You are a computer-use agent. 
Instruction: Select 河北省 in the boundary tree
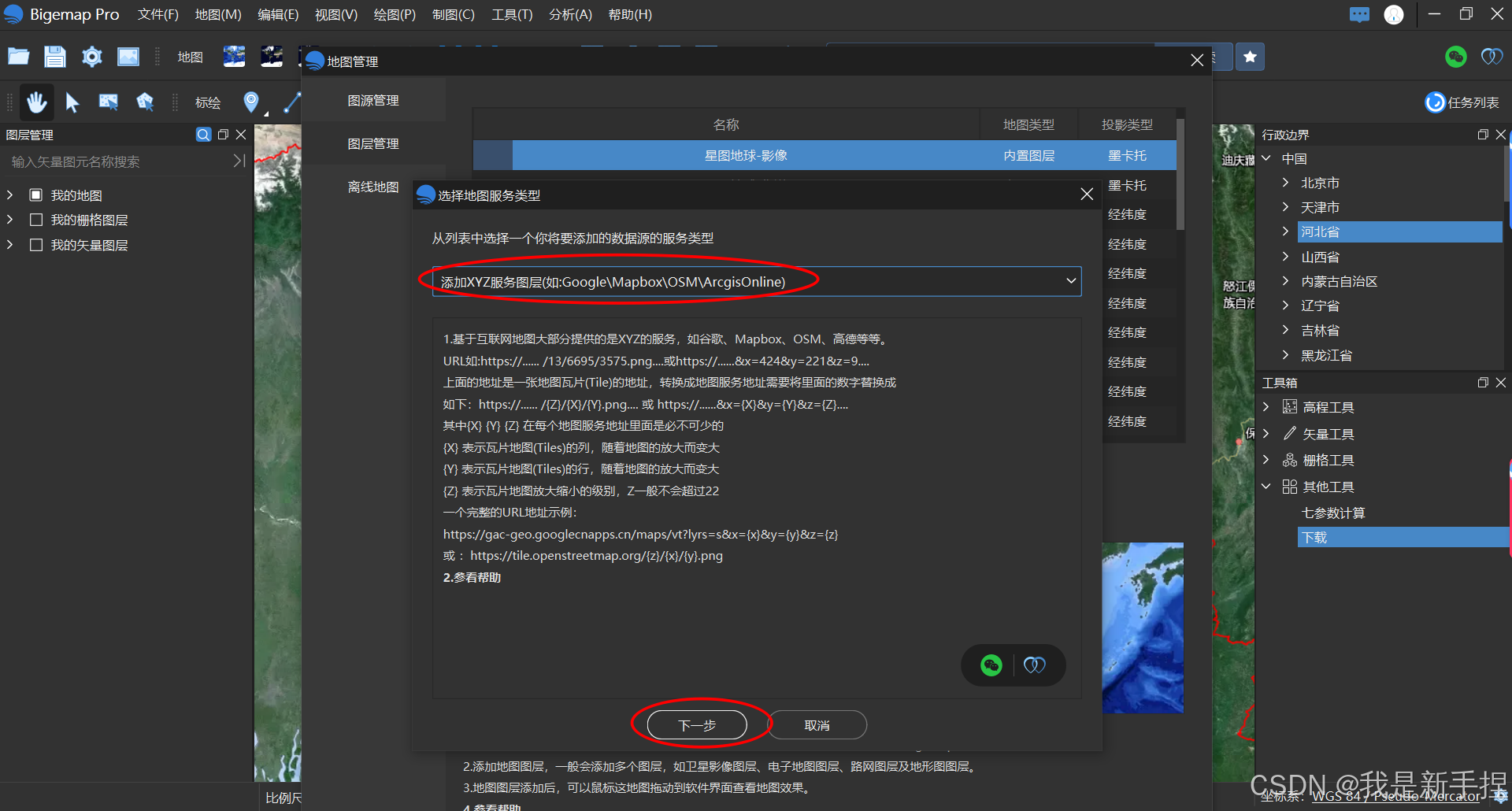coord(1400,231)
